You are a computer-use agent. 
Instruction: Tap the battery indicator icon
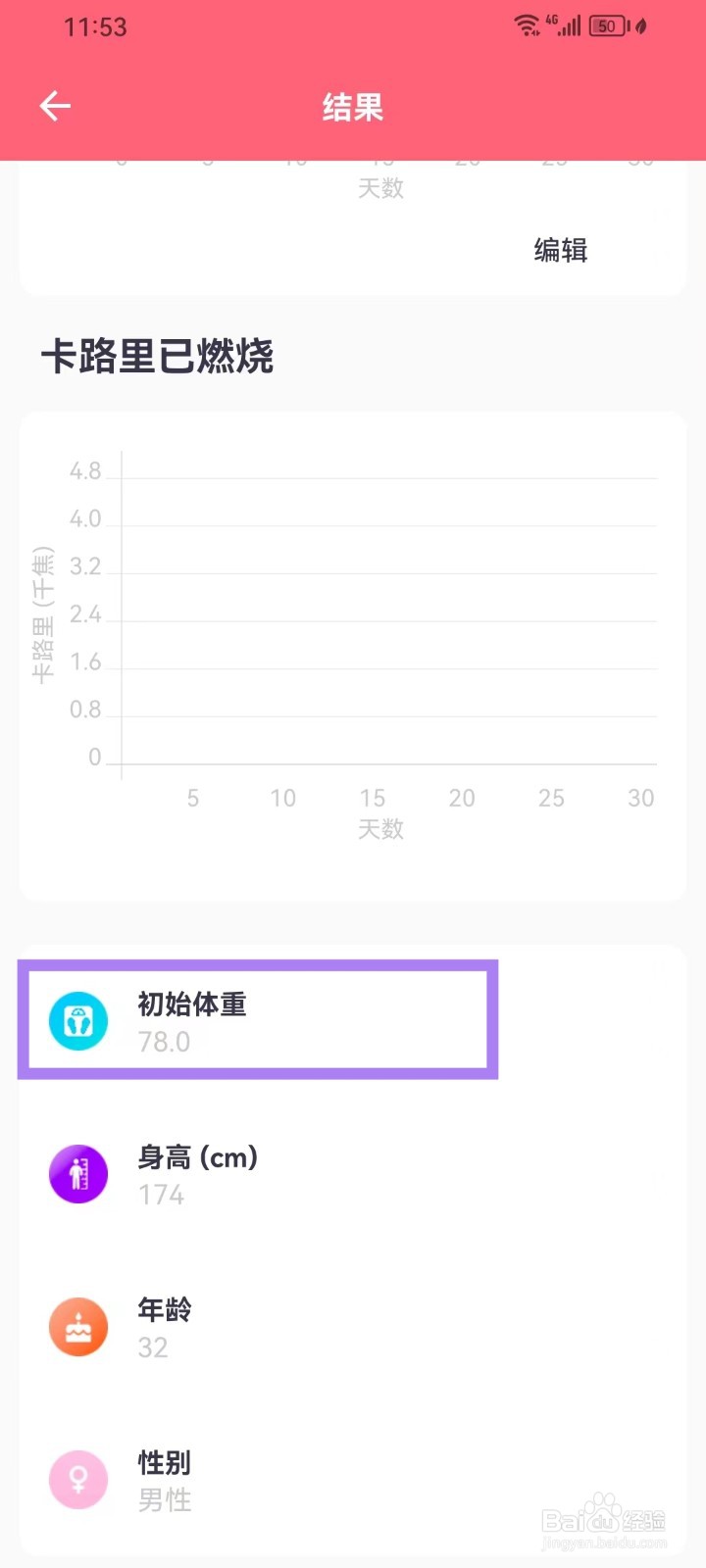tap(609, 25)
